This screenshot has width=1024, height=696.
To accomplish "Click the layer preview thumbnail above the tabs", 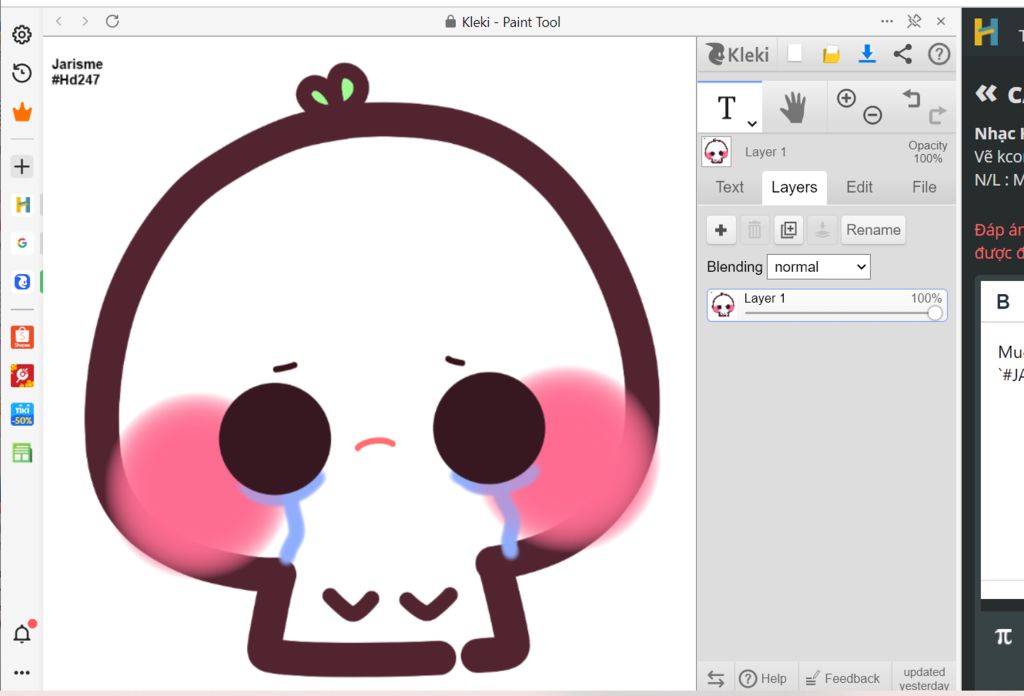I will 716,151.
